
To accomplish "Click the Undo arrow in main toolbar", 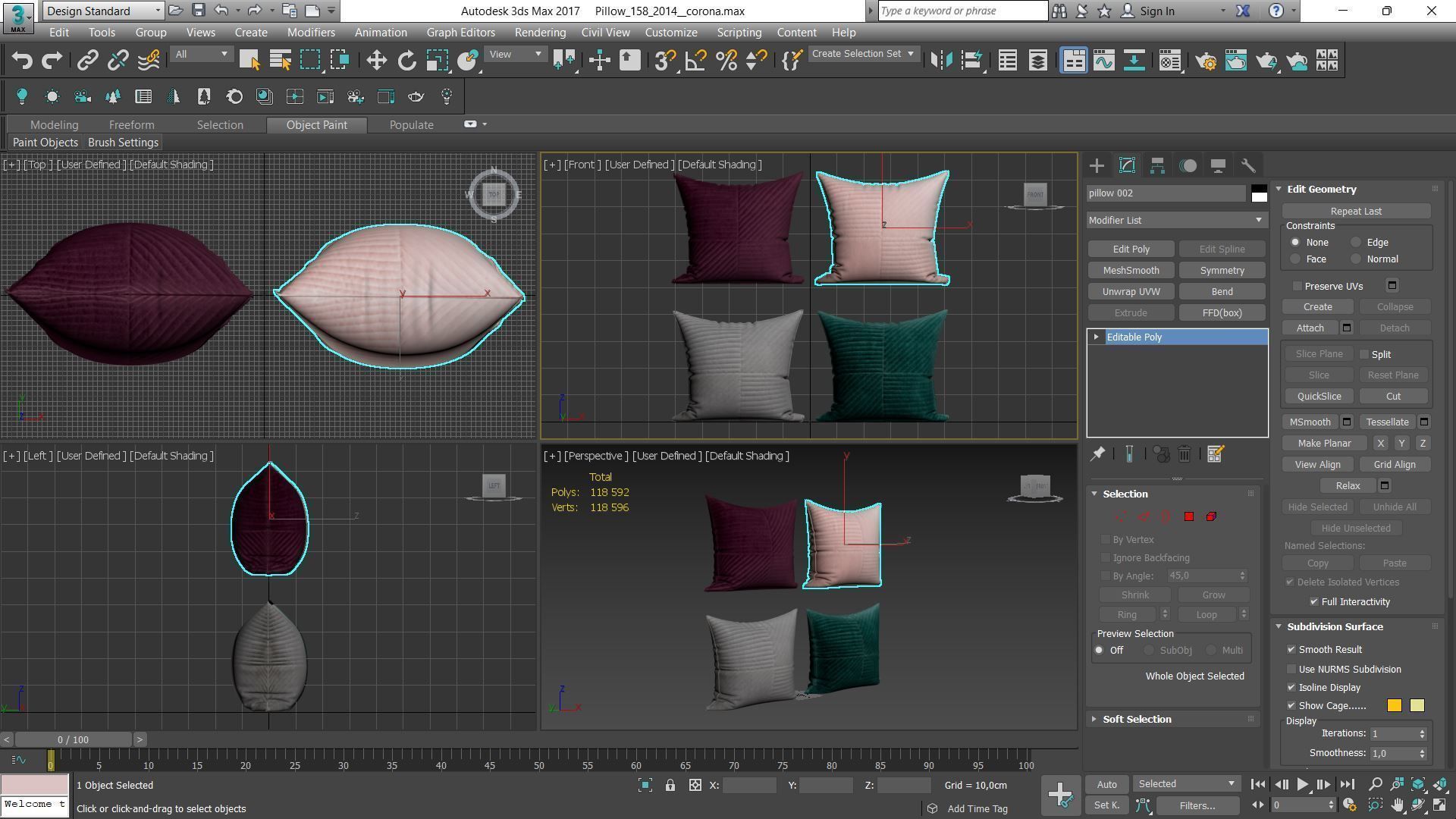I will click(x=22, y=61).
